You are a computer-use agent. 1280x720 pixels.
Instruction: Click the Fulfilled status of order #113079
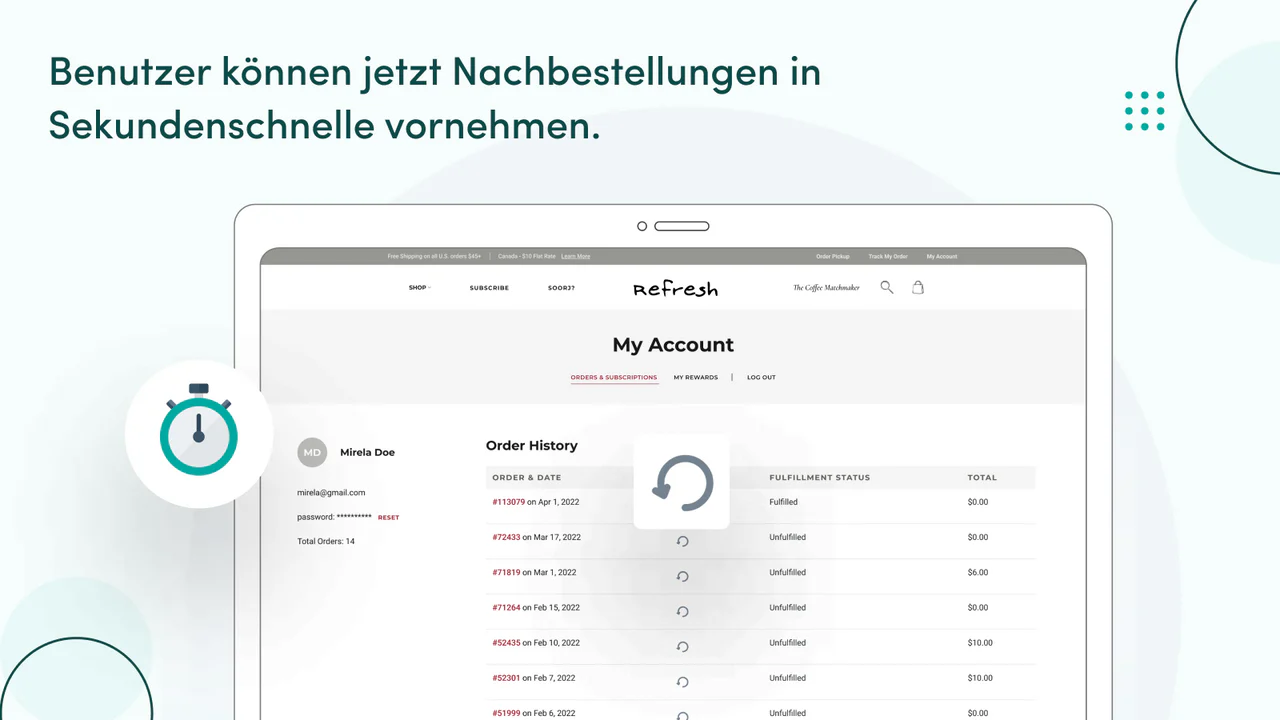784,502
